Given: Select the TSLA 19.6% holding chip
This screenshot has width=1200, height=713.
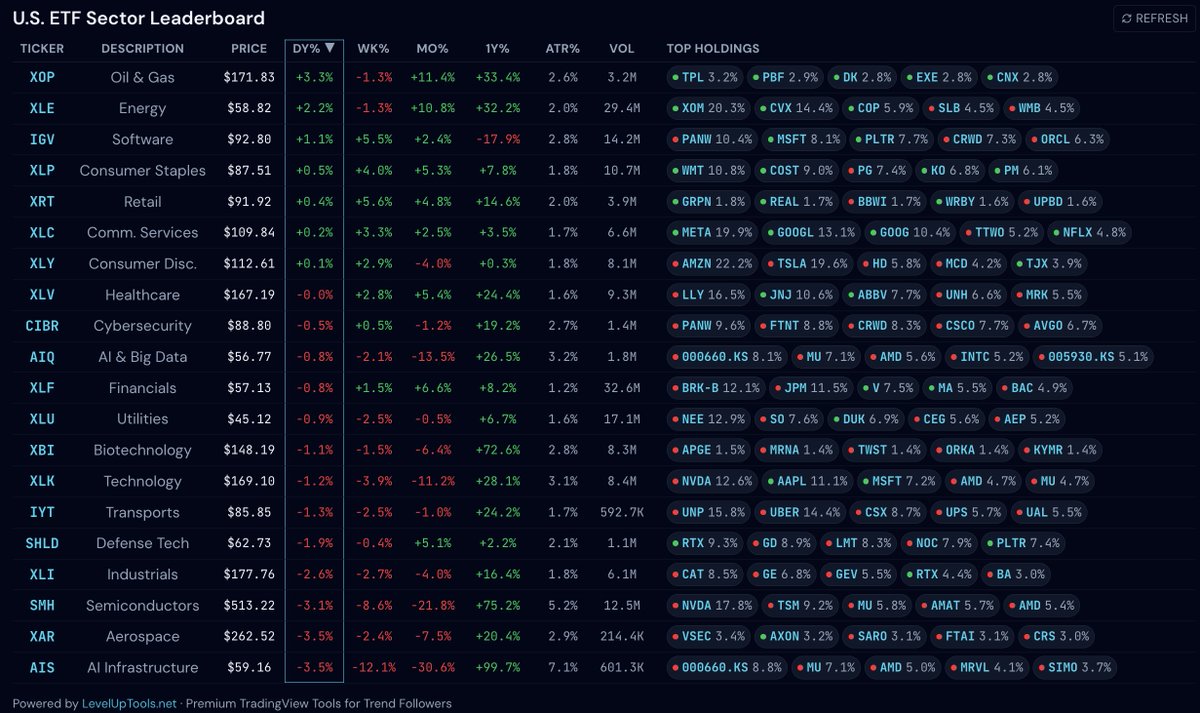Looking at the screenshot, I should (x=808, y=264).
